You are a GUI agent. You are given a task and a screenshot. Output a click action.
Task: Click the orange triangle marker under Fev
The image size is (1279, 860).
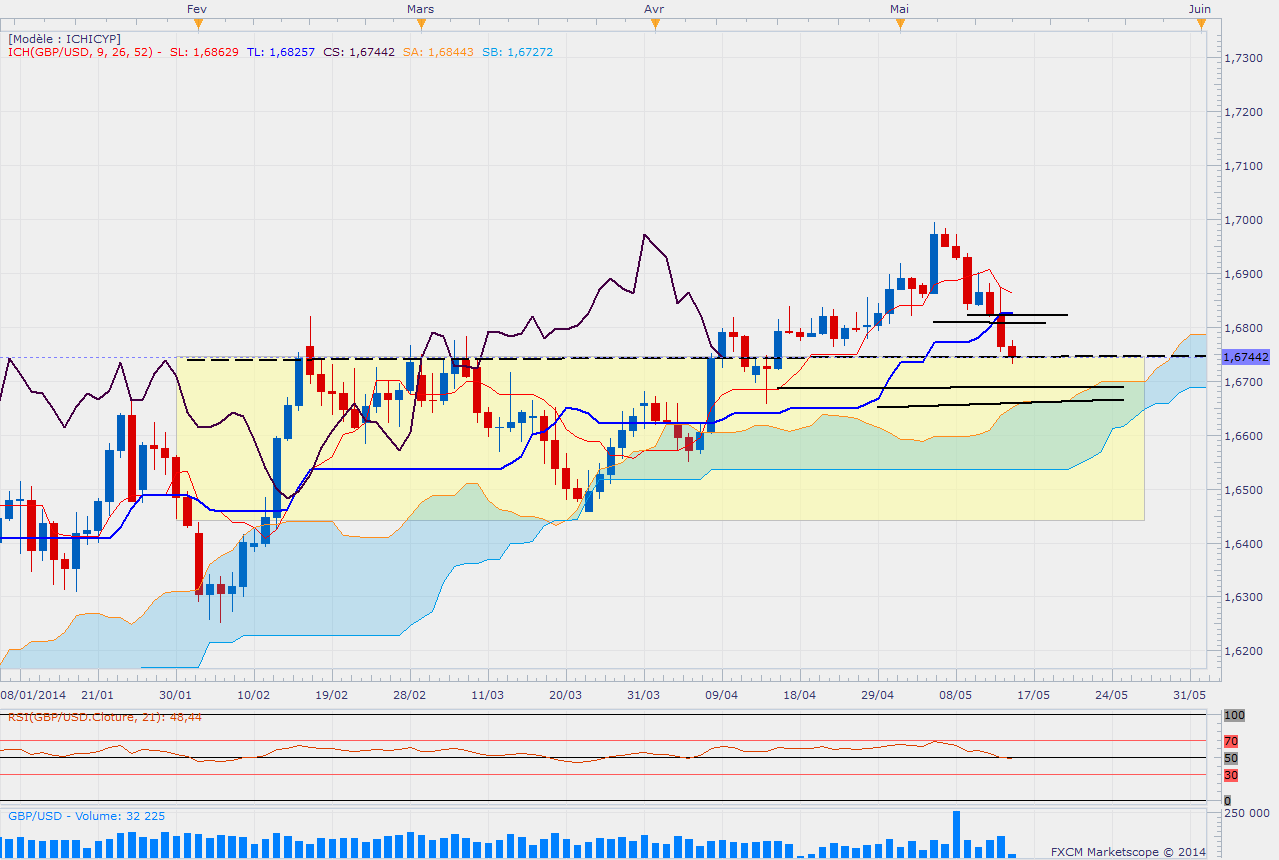(x=196, y=24)
